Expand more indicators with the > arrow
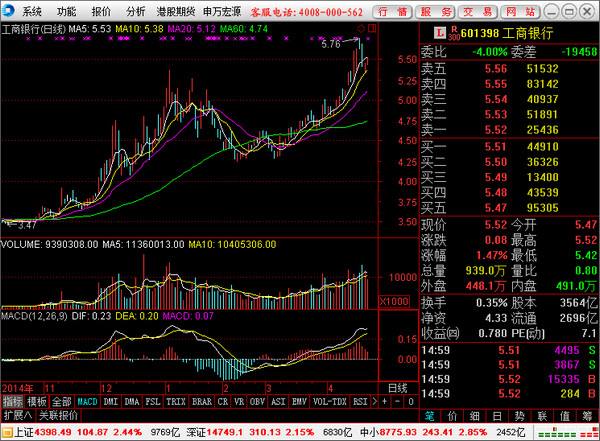 point(375,402)
